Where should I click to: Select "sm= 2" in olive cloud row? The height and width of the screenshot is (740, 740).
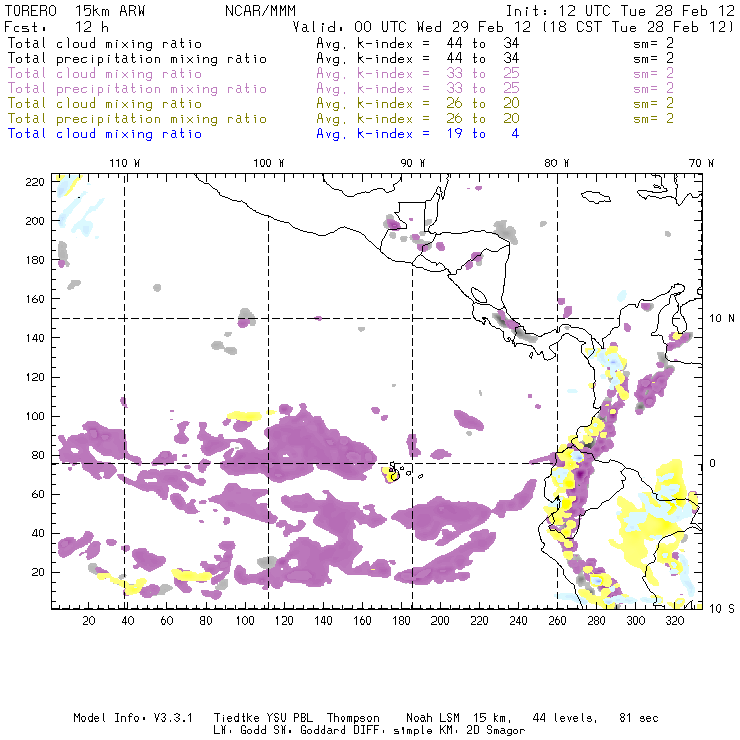[x=653, y=103]
